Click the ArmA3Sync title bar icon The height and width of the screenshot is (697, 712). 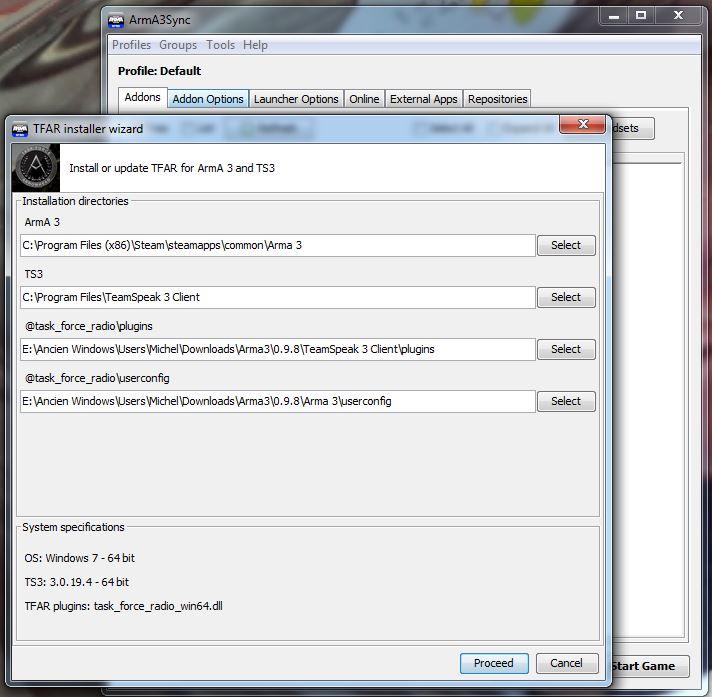pyautogui.click(x=116, y=19)
